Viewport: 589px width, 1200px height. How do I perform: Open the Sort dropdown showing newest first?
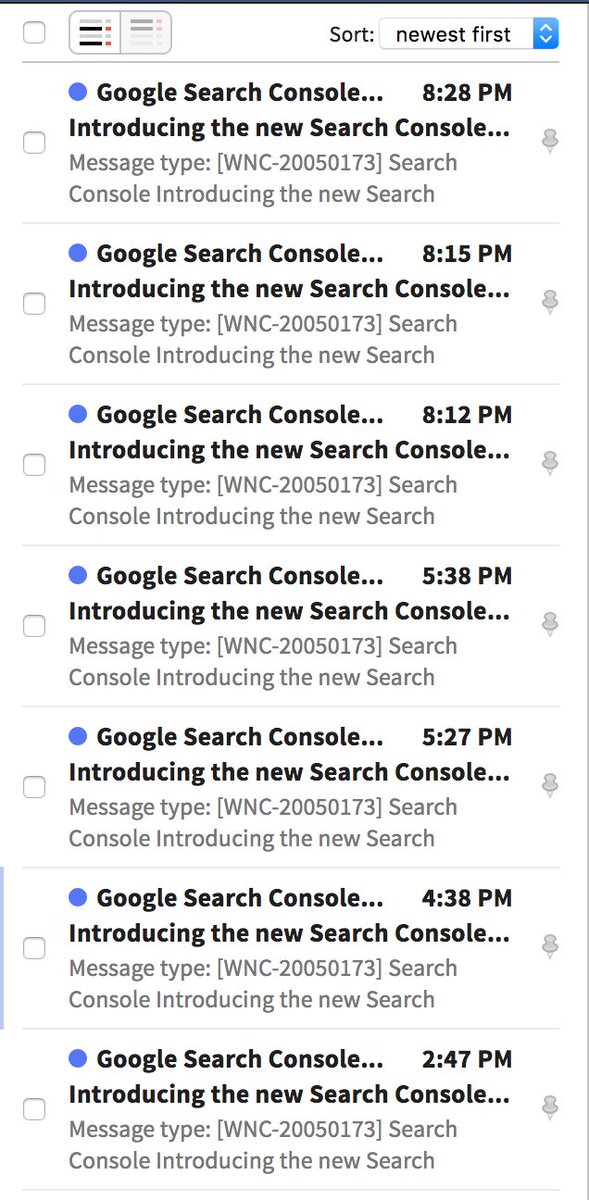(x=469, y=34)
